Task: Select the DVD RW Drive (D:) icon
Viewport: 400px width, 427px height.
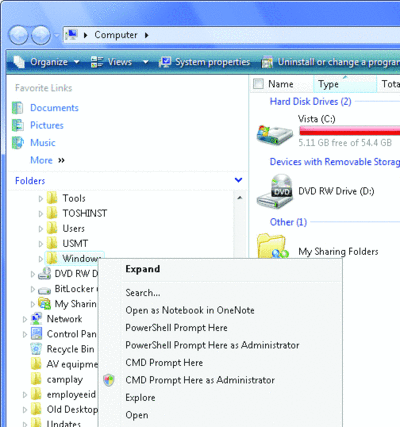Action: tap(275, 191)
